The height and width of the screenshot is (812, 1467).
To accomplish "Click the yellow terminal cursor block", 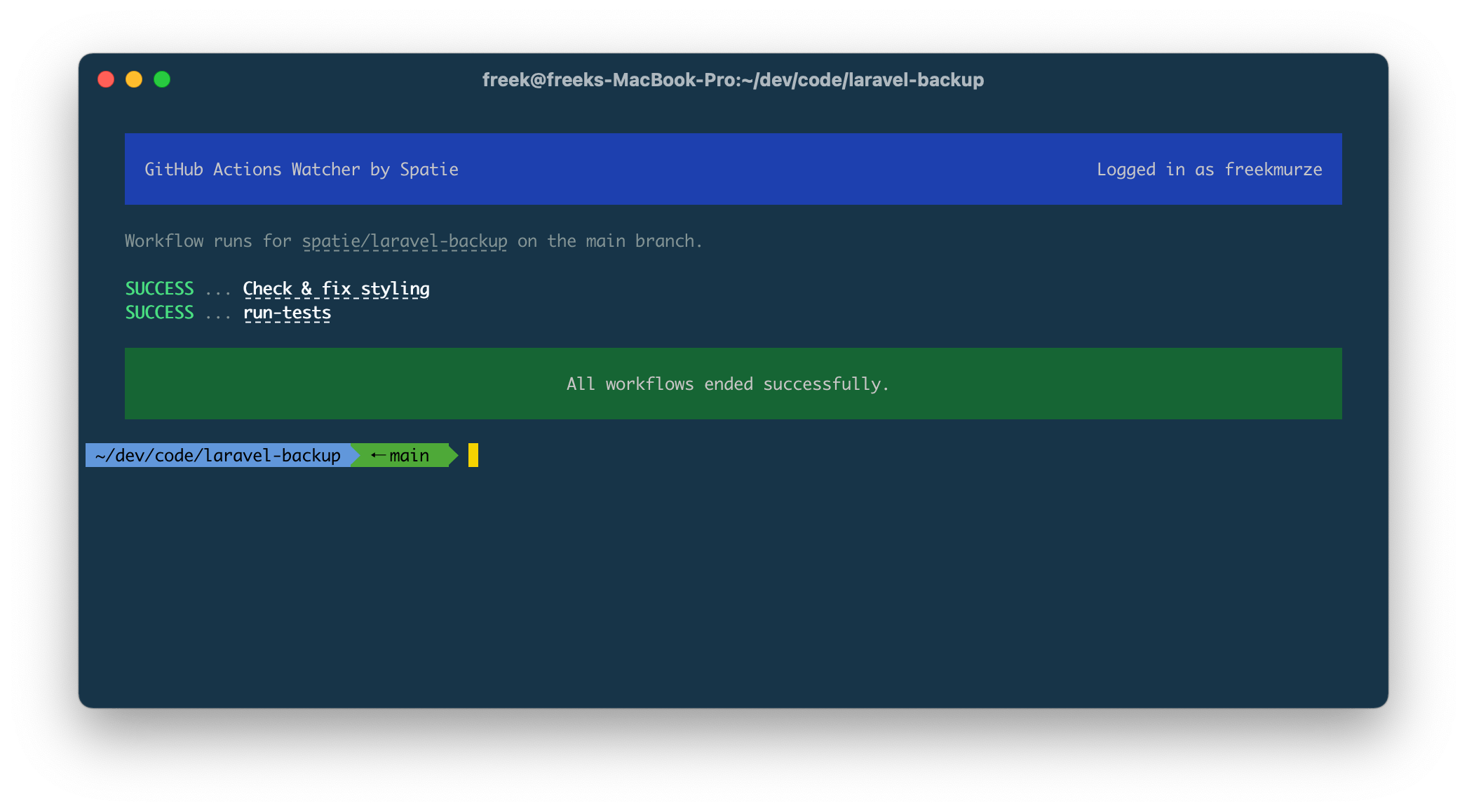I will tap(473, 454).
